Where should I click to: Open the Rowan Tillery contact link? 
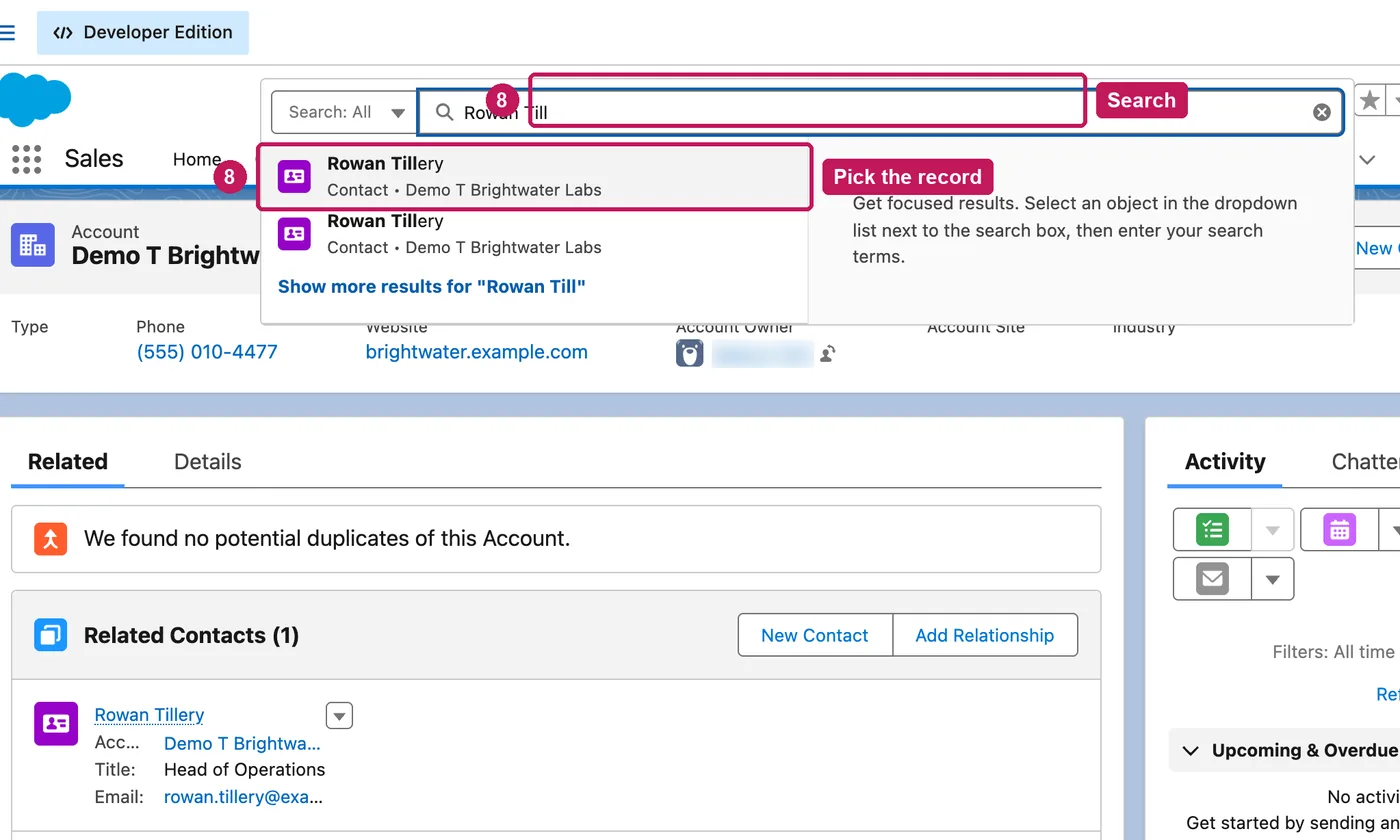[x=149, y=715]
